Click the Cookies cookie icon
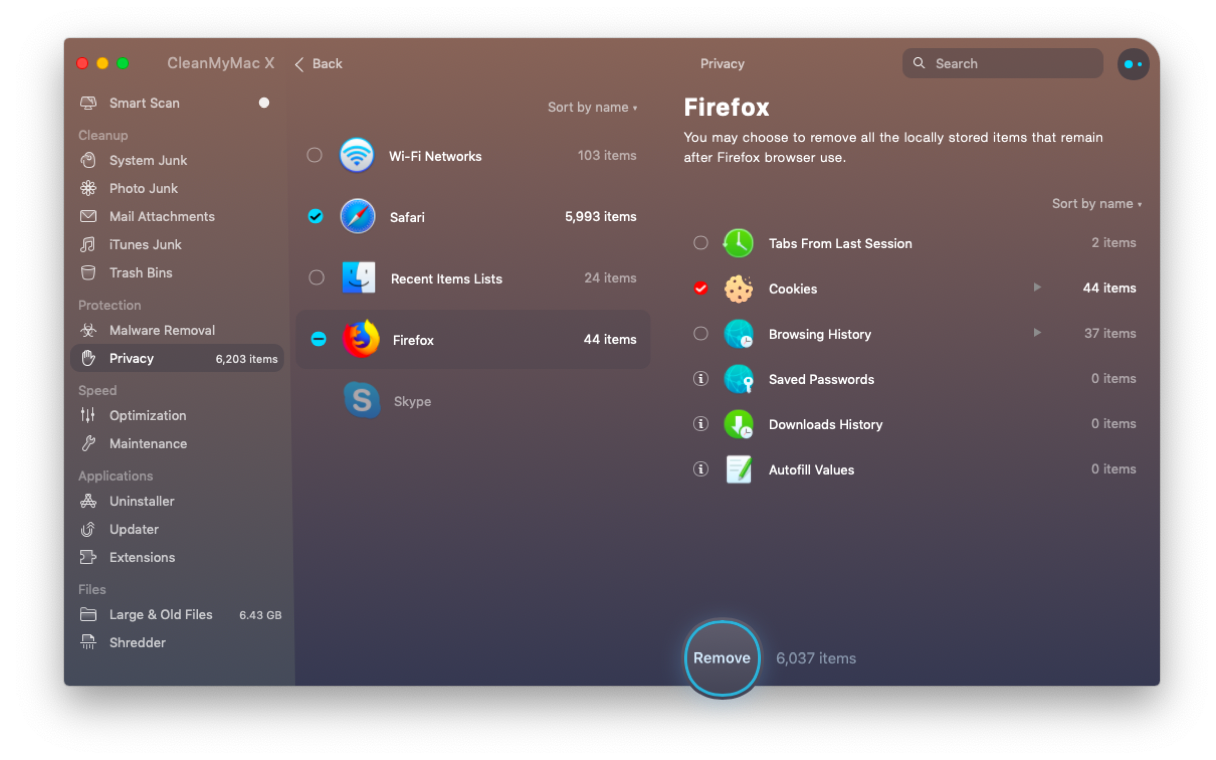Image resolution: width=1216 pixels, height=760 pixels. 738,289
